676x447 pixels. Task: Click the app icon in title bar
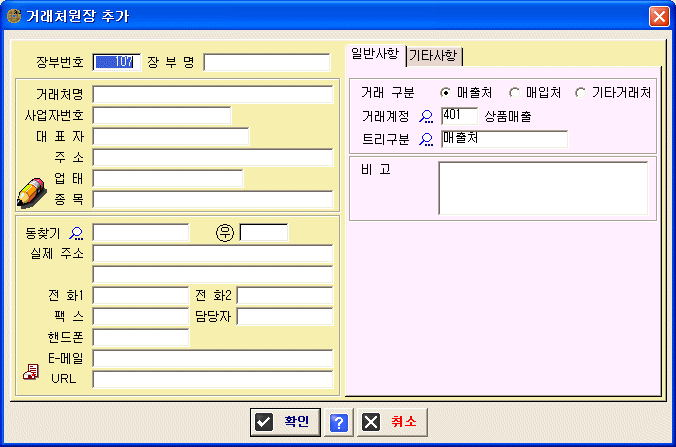[x=14, y=16]
